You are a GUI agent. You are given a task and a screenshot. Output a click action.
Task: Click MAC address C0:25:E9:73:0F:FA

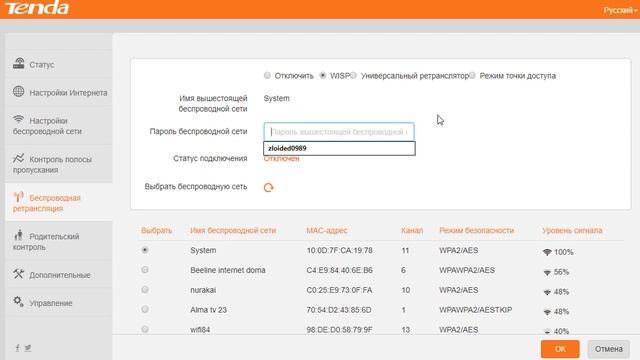339,290
